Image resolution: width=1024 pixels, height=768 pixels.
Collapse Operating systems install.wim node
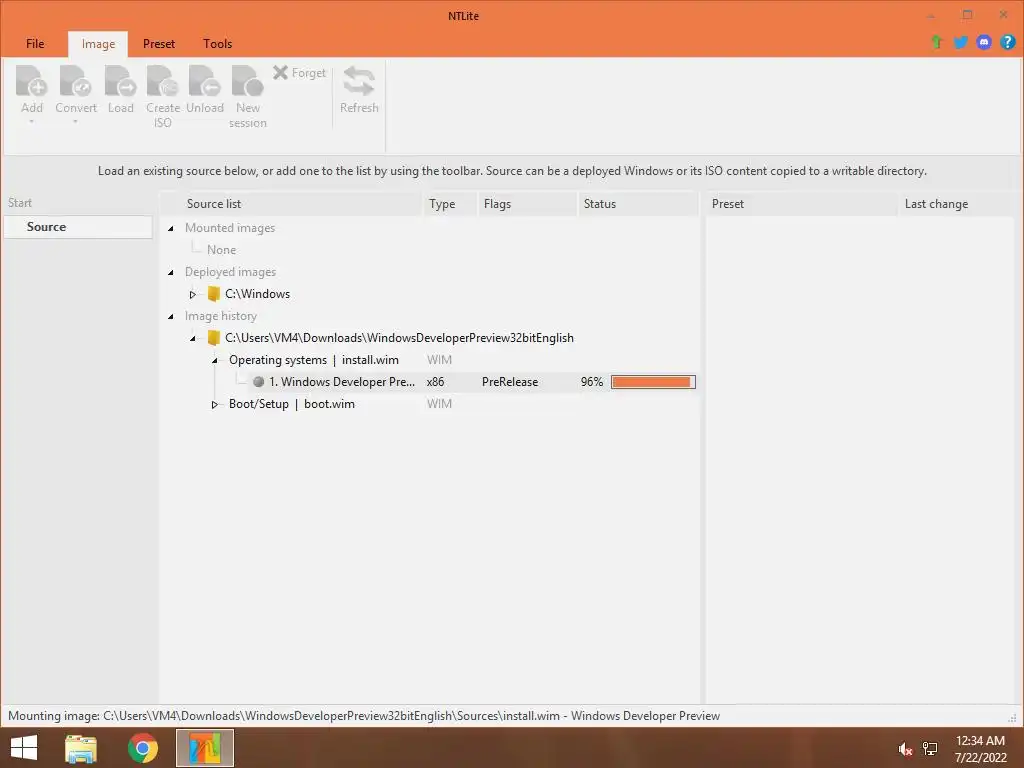pyautogui.click(x=214, y=360)
